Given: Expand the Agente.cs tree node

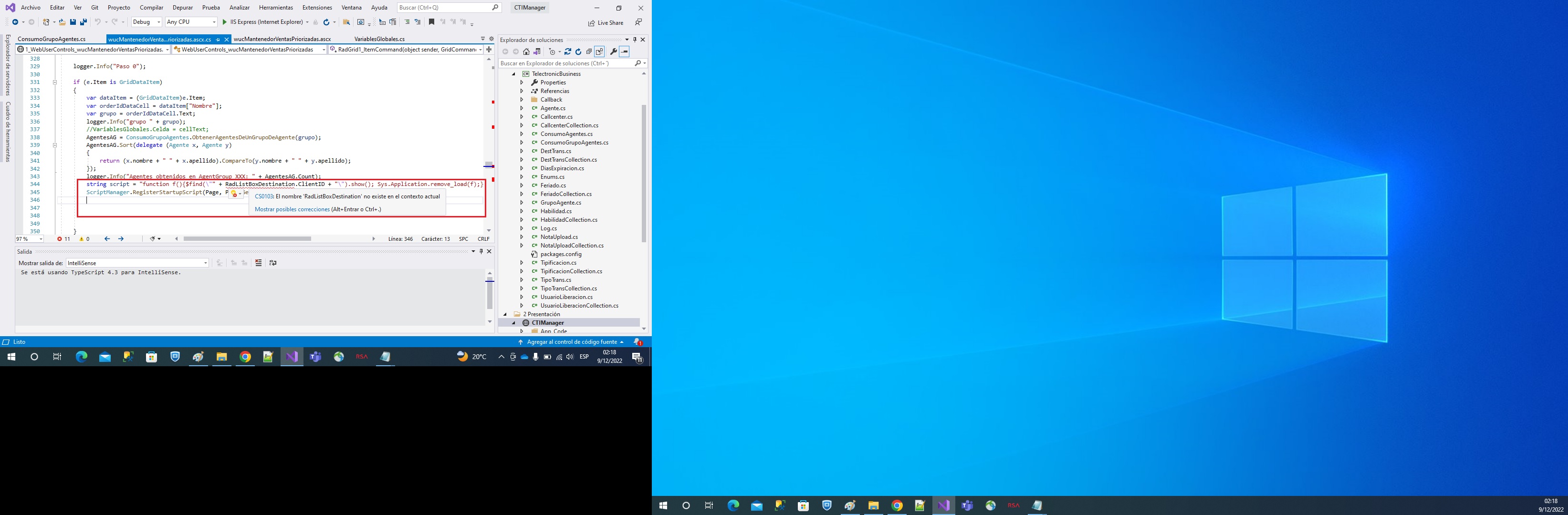Looking at the screenshot, I should click(x=522, y=108).
